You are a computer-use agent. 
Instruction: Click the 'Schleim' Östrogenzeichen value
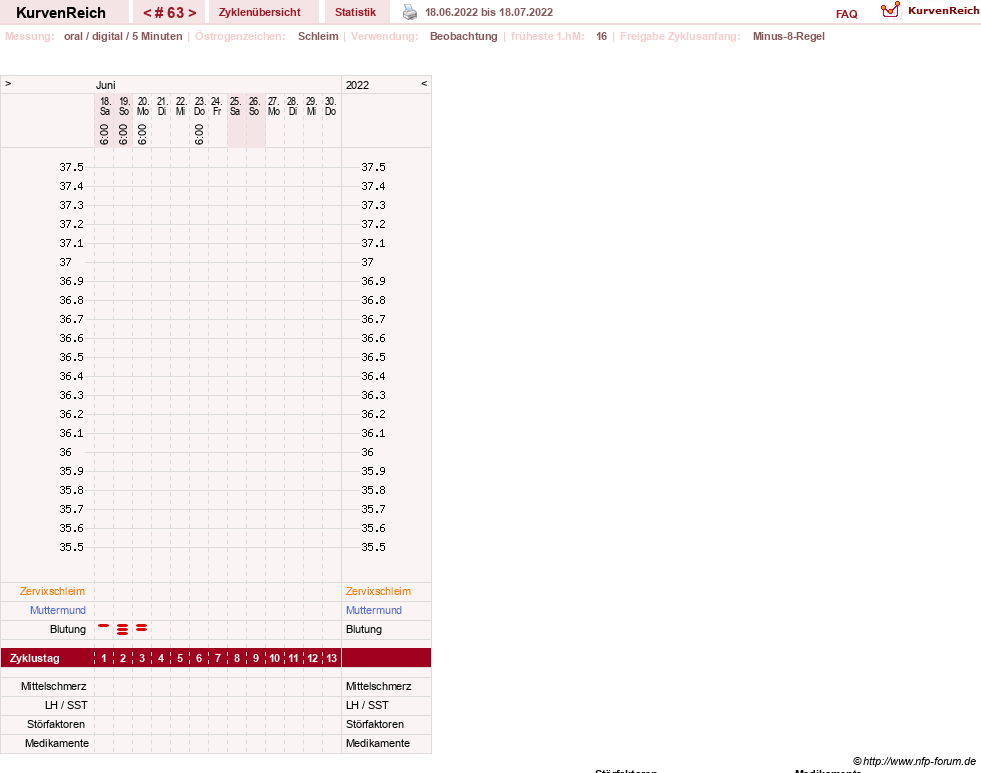(x=318, y=36)
